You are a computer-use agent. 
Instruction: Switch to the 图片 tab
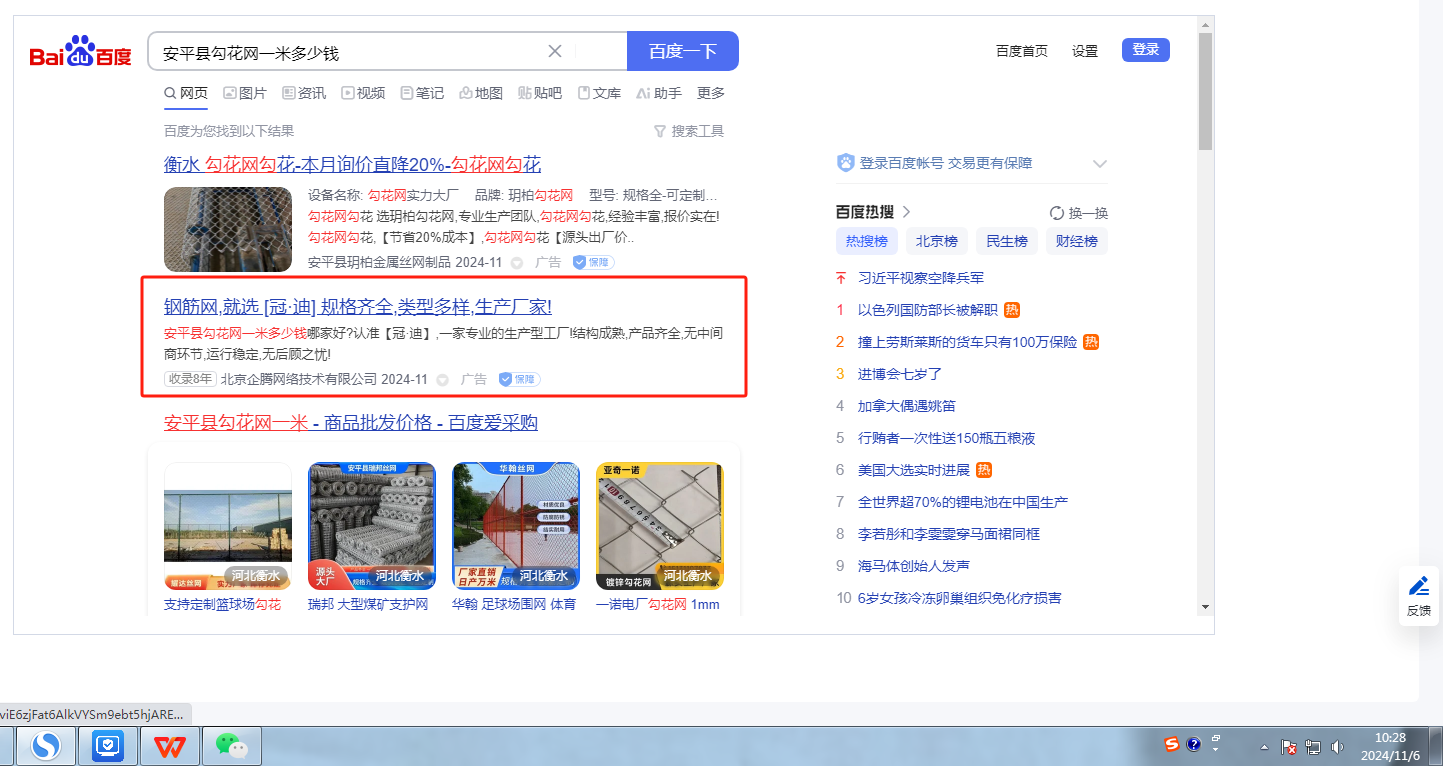click(245, 93)
